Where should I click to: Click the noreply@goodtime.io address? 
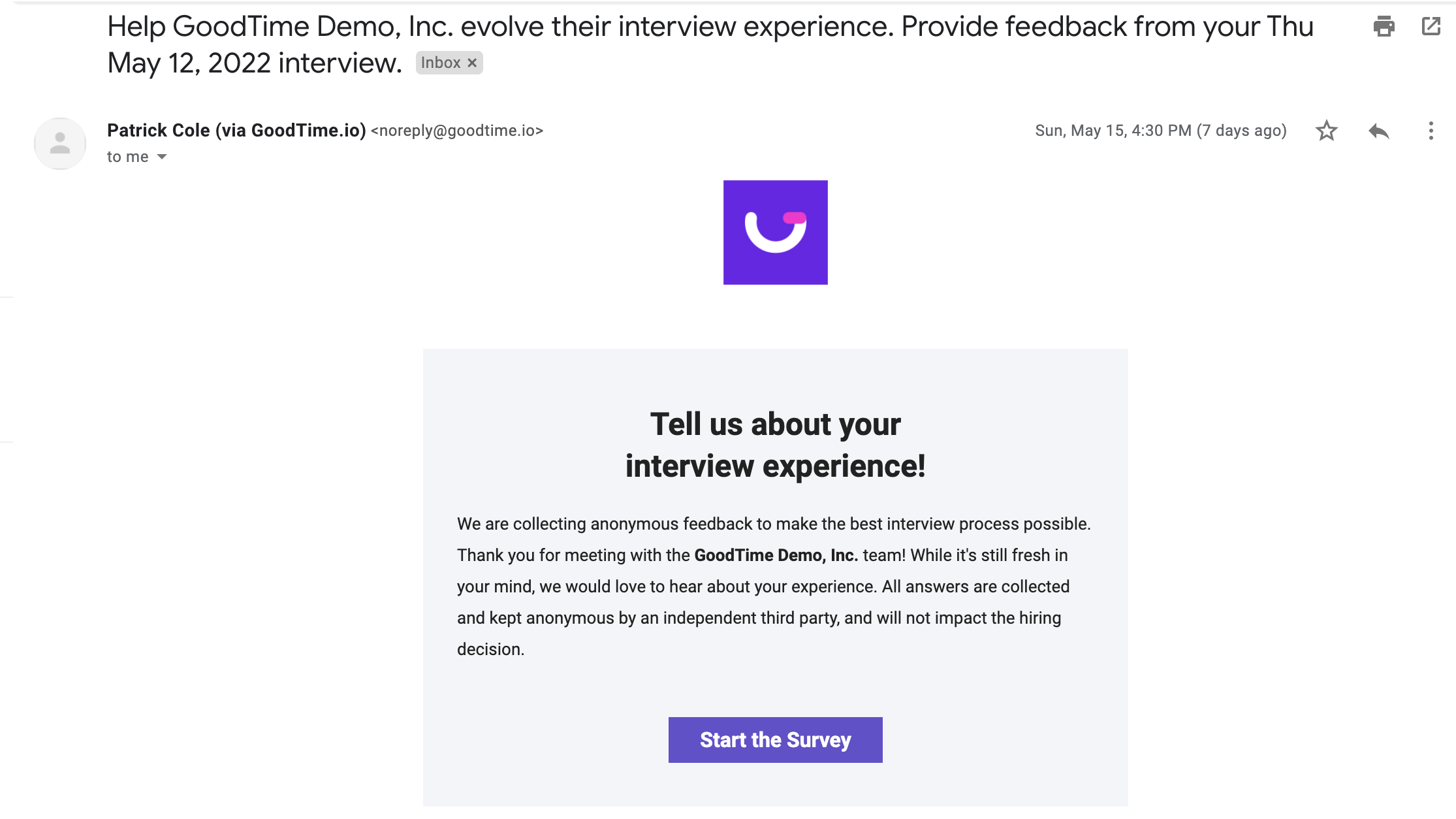coord(457,131)
